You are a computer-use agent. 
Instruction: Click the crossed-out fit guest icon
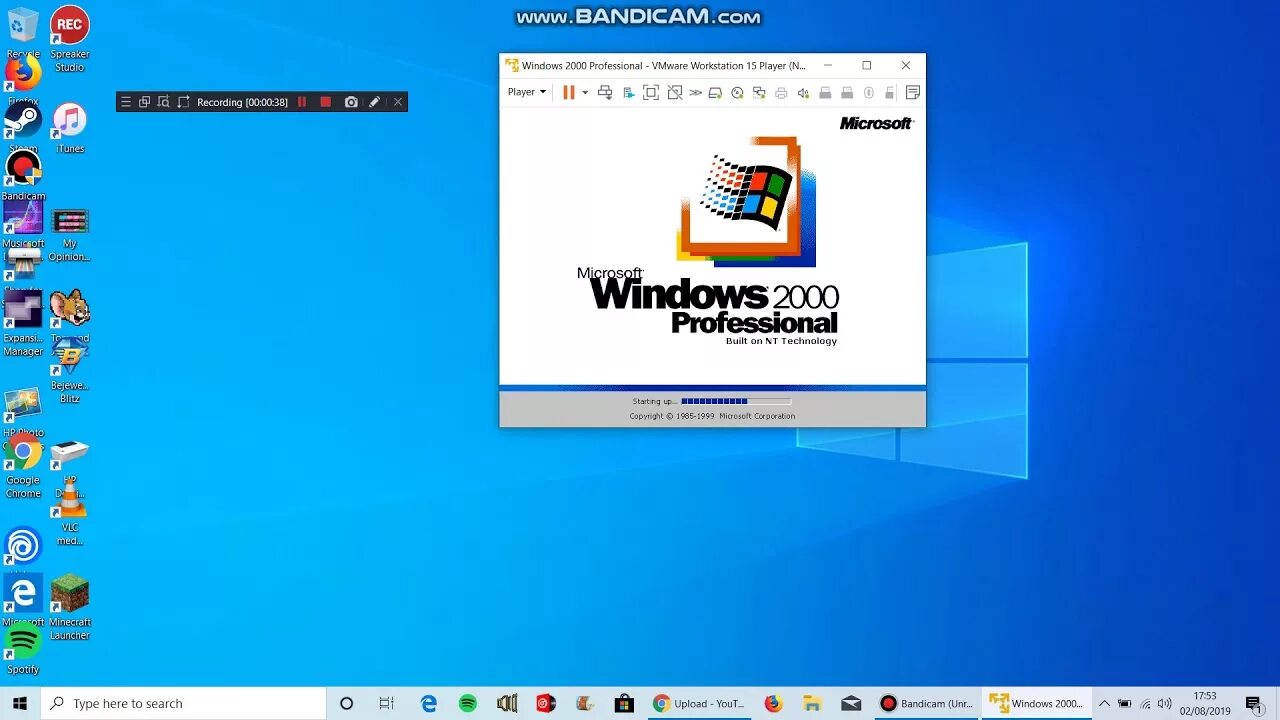(x=675, y=92)
